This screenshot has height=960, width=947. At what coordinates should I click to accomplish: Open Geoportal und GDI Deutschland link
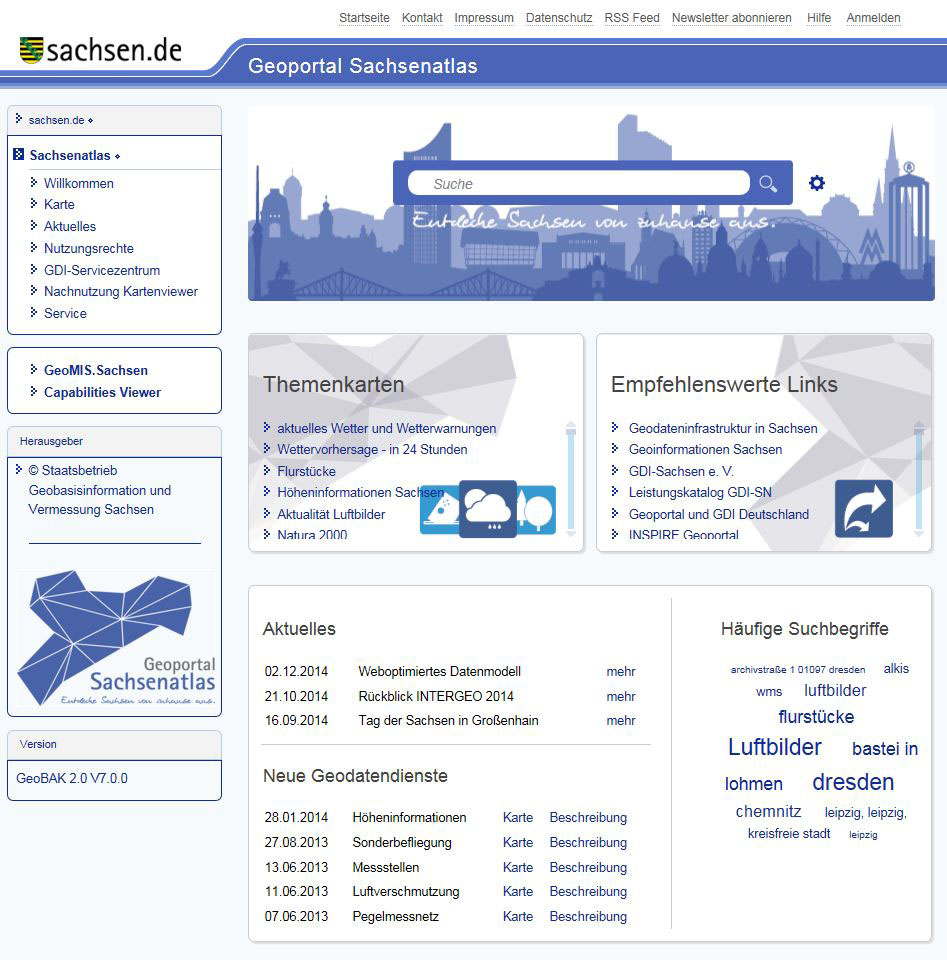tap(719, 514)
